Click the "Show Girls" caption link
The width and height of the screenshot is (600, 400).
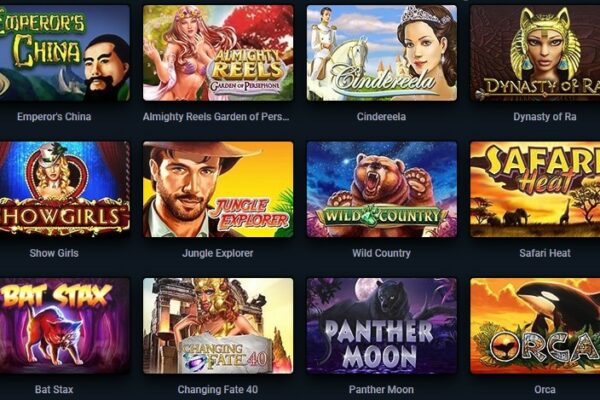click(54, 253)
